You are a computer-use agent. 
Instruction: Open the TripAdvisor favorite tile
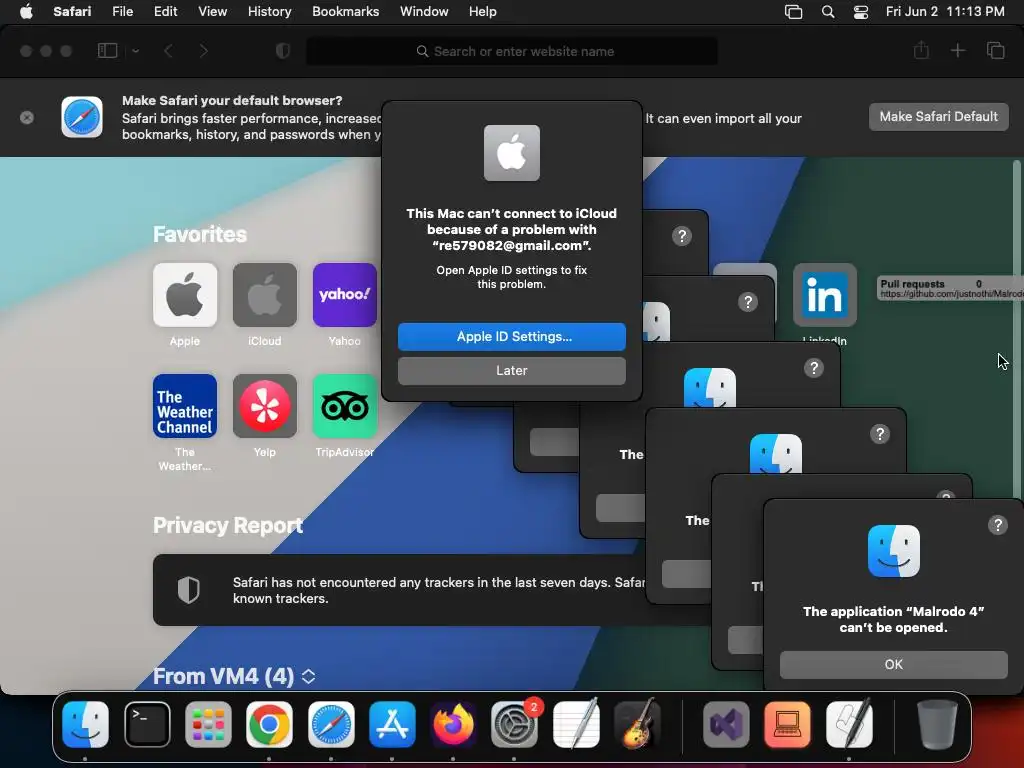tap(344, 406)
